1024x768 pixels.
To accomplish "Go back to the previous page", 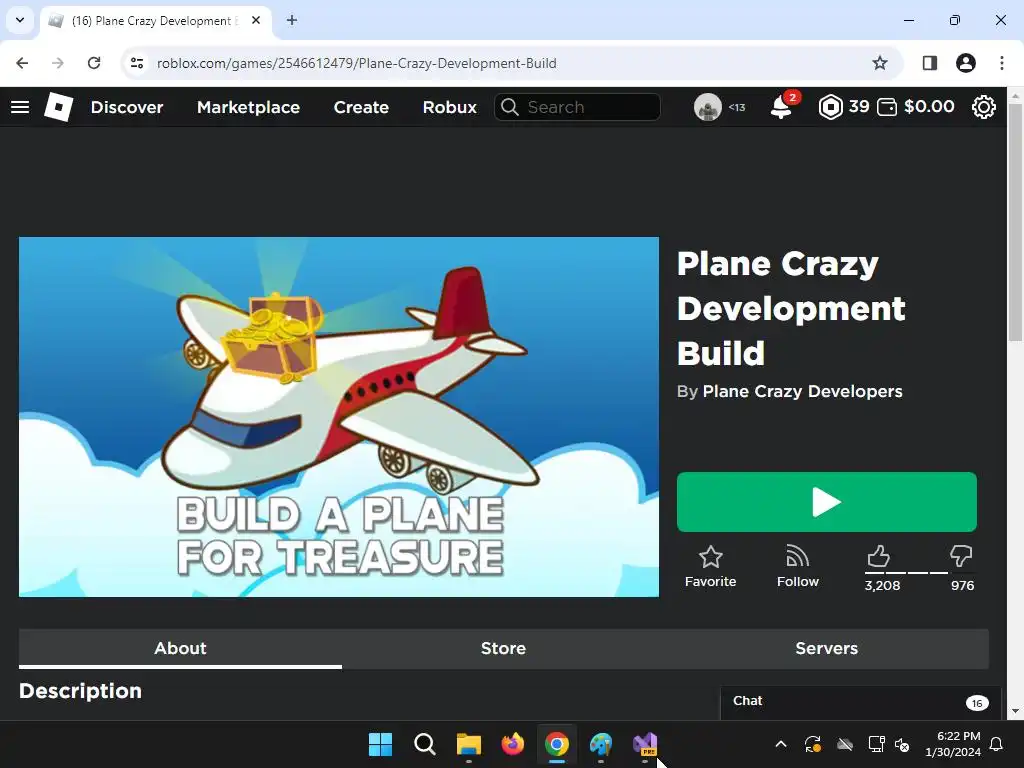I will 22,63.
